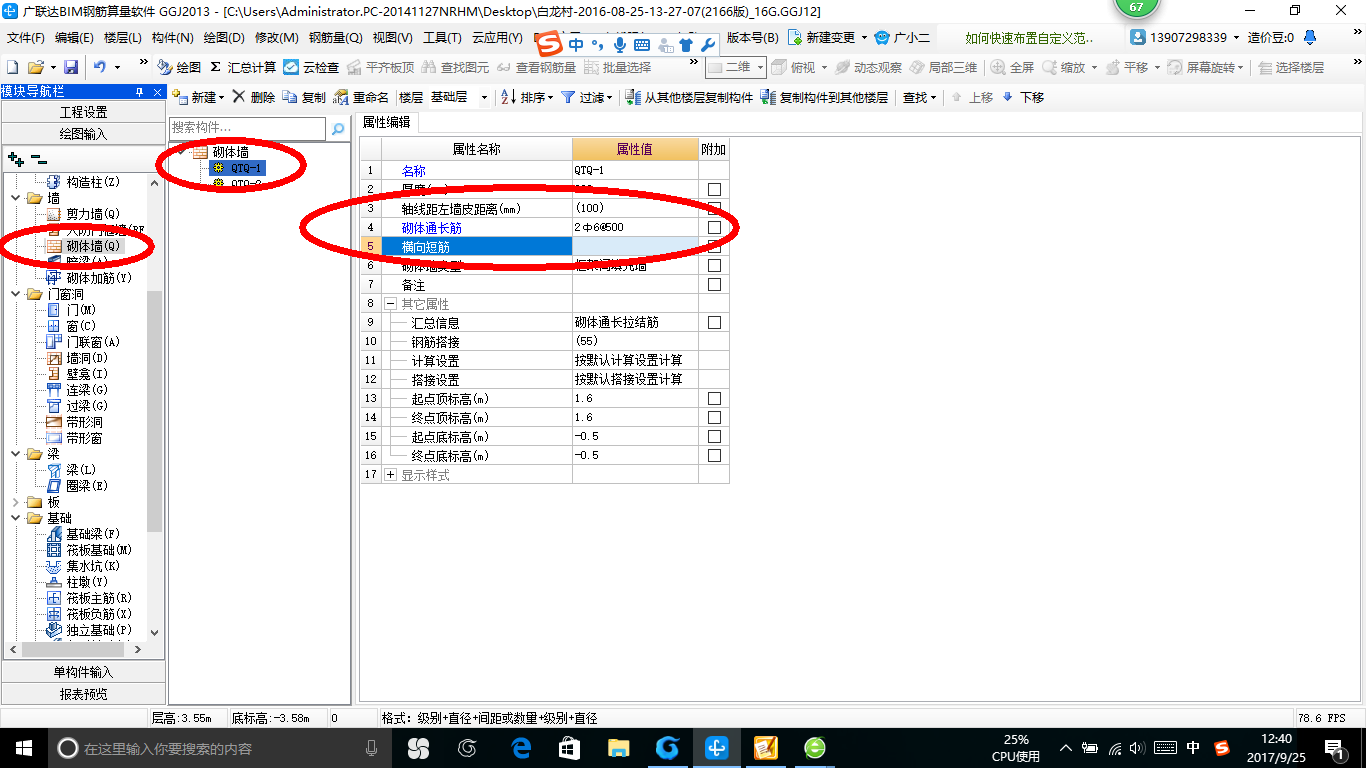Select 连梁(G) in the navigation tree
The height and width of the screenshot is (768, 1366).
[87, 390]
